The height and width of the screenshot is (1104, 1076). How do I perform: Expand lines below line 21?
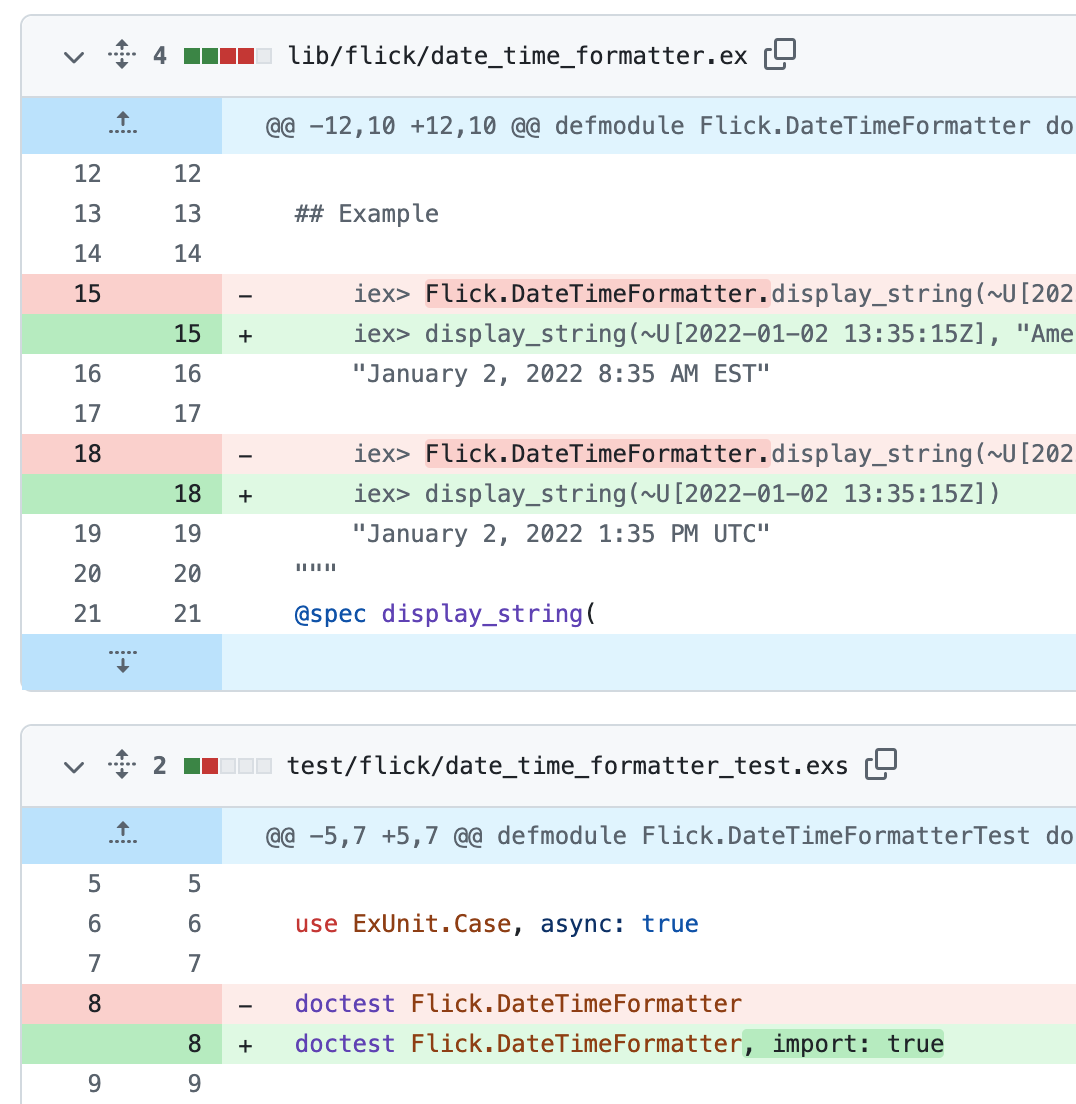click(x=122, y=662)
